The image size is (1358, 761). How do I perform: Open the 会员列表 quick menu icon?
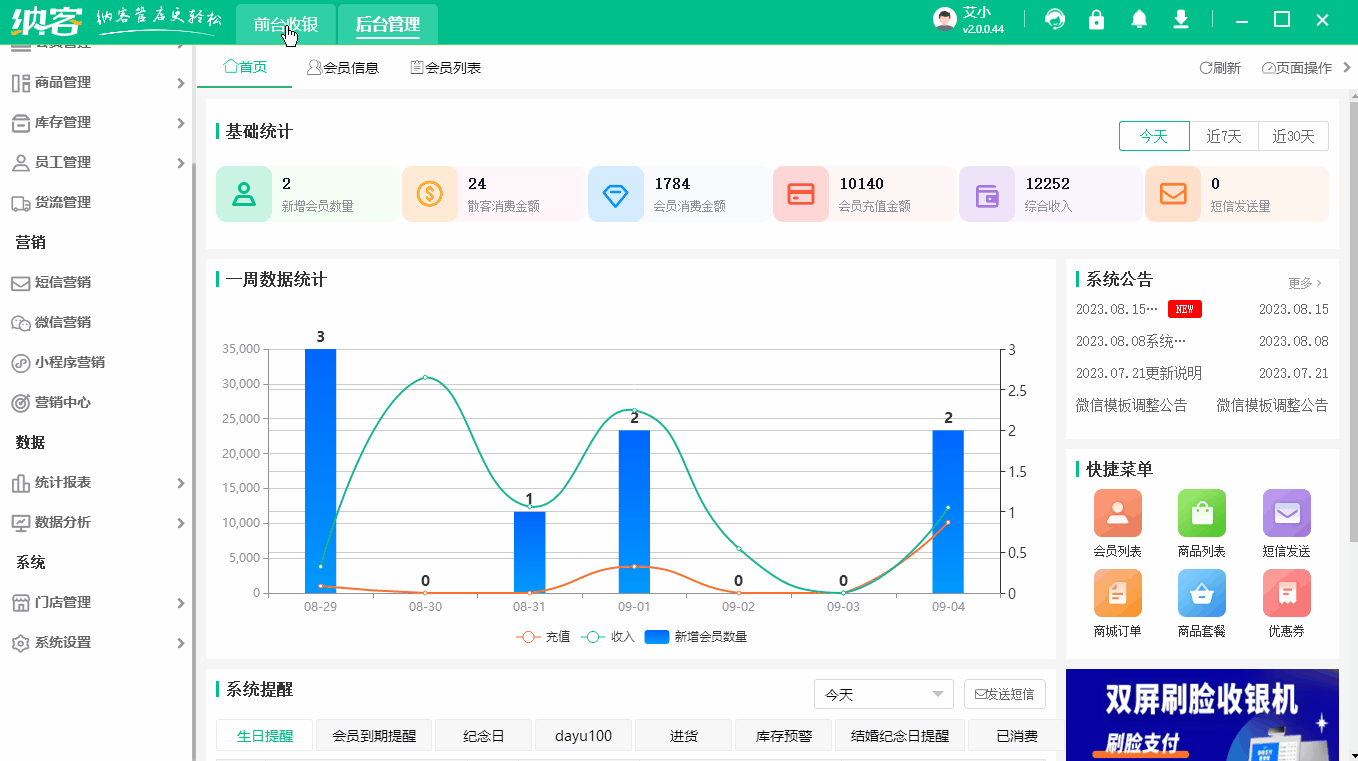click(1117, 513)
